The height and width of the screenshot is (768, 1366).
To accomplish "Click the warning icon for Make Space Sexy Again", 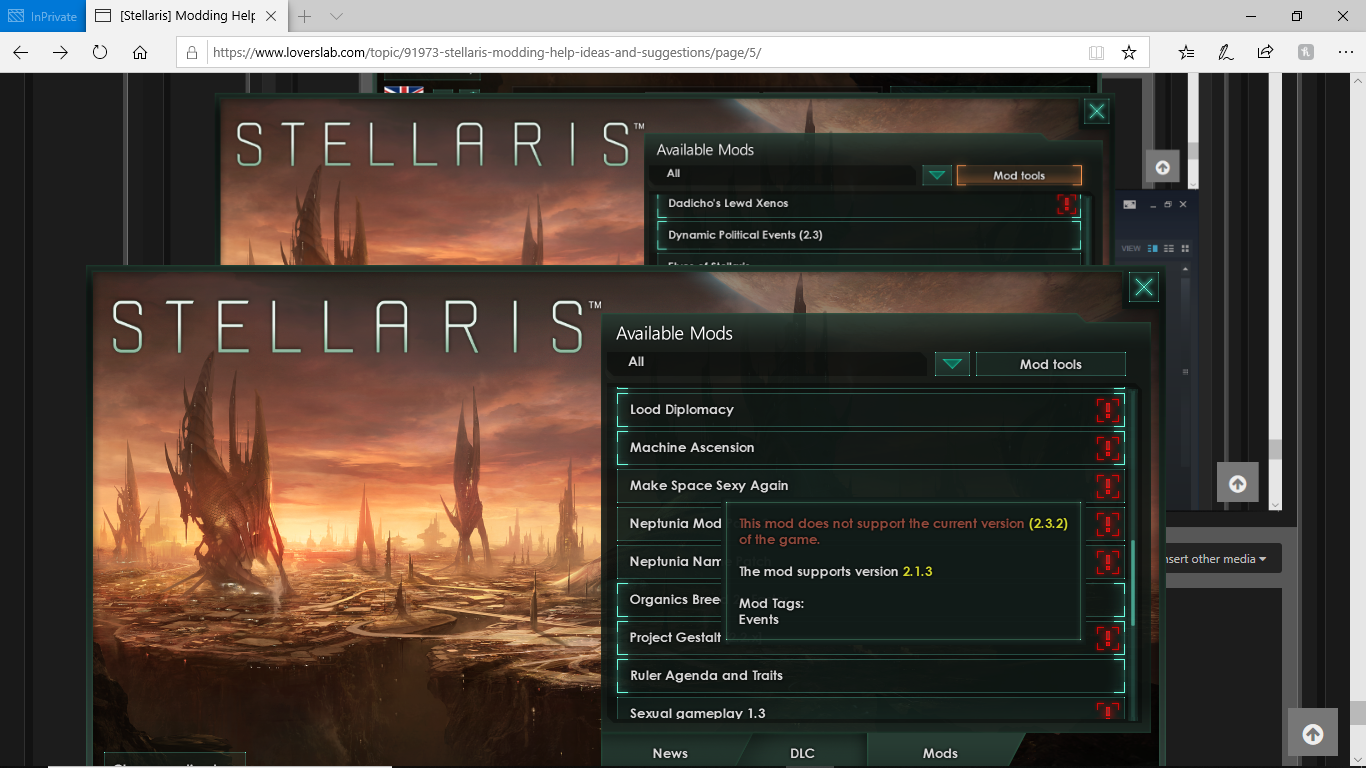I will click(1108, 486).
